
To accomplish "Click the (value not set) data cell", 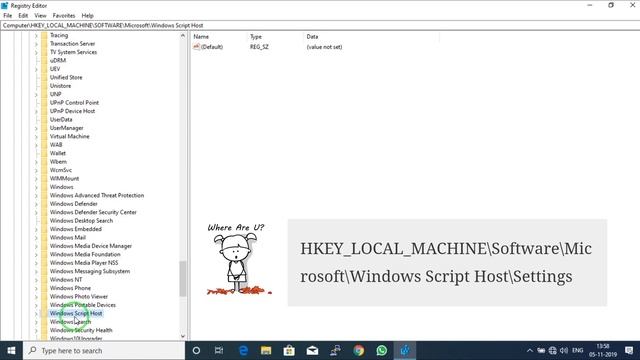I will (324, 47).
